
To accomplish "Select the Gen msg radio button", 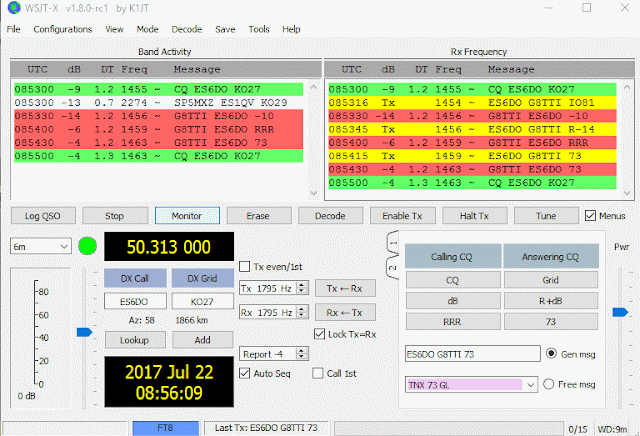I will click(x=551, y=353).
